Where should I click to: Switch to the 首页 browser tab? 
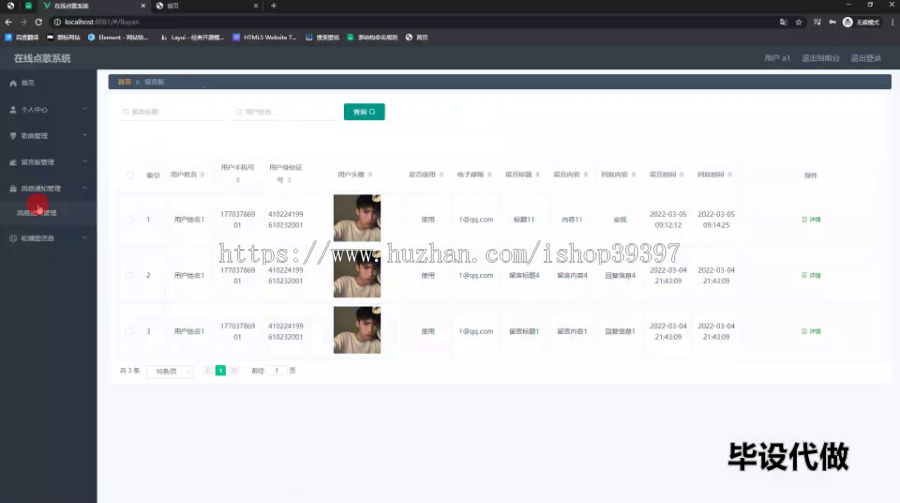pos(207,6)
